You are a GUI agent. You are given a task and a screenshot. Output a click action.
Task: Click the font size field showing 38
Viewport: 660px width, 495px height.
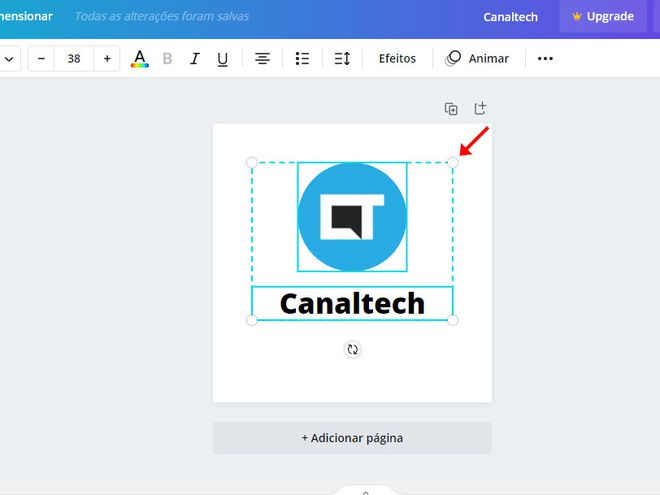coord(74,59)
